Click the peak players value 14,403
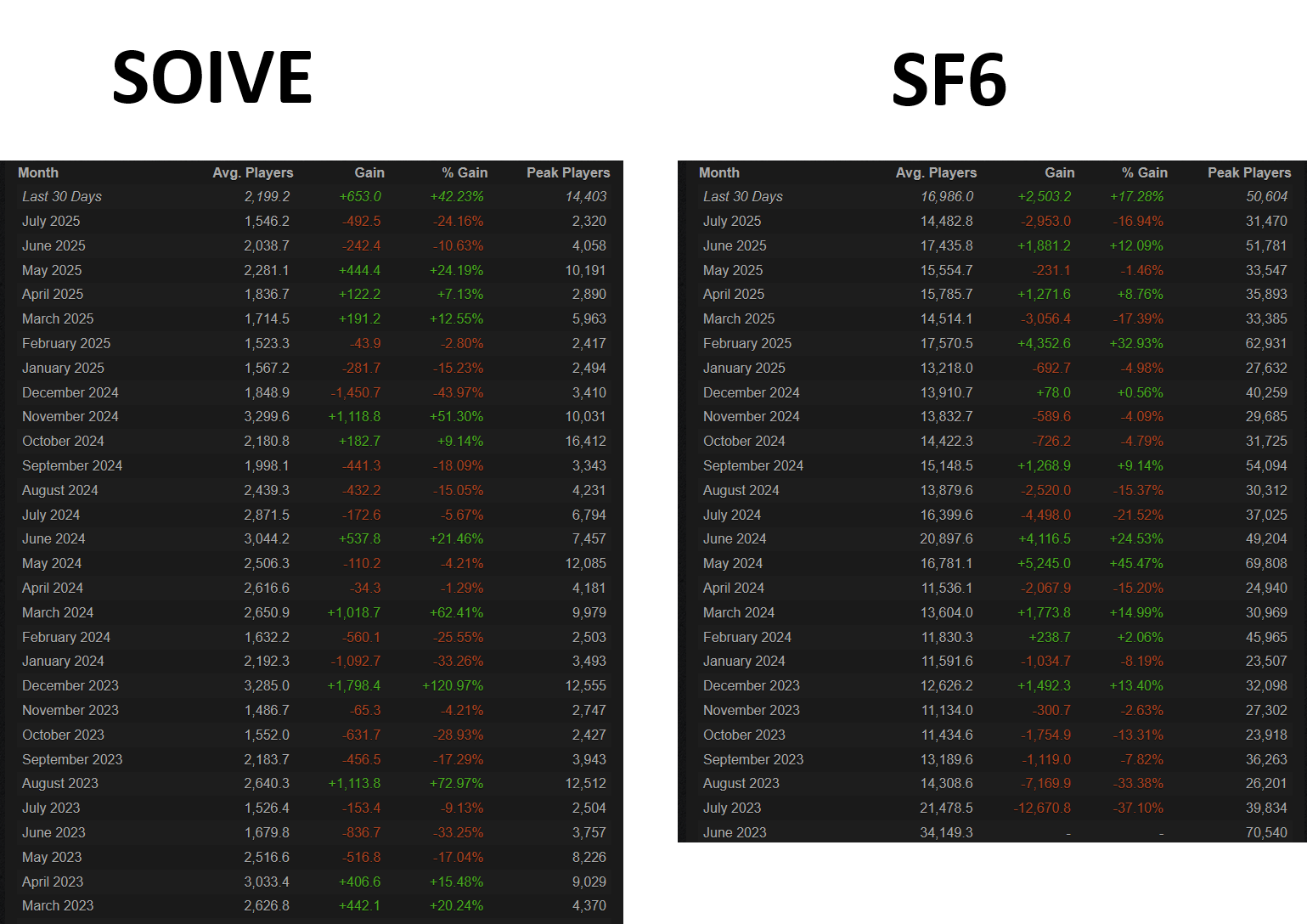Screen dimensions: 1307x924 [x=586, y=196]
